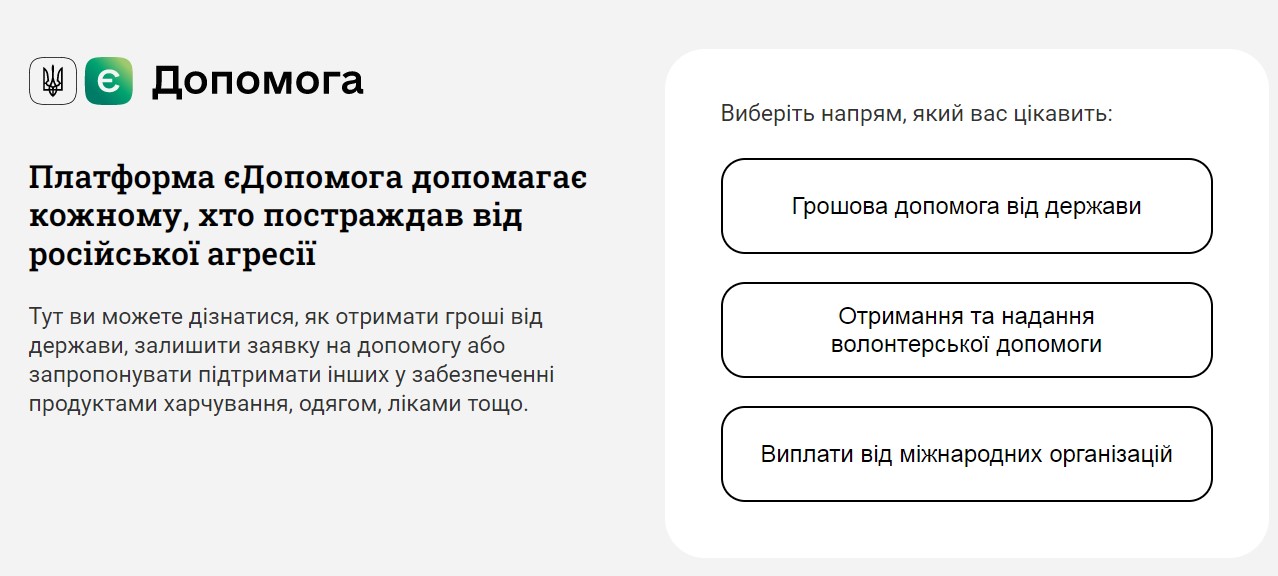Click the paragraph line starting Тут ви можете дізнатися

[286, 318]
